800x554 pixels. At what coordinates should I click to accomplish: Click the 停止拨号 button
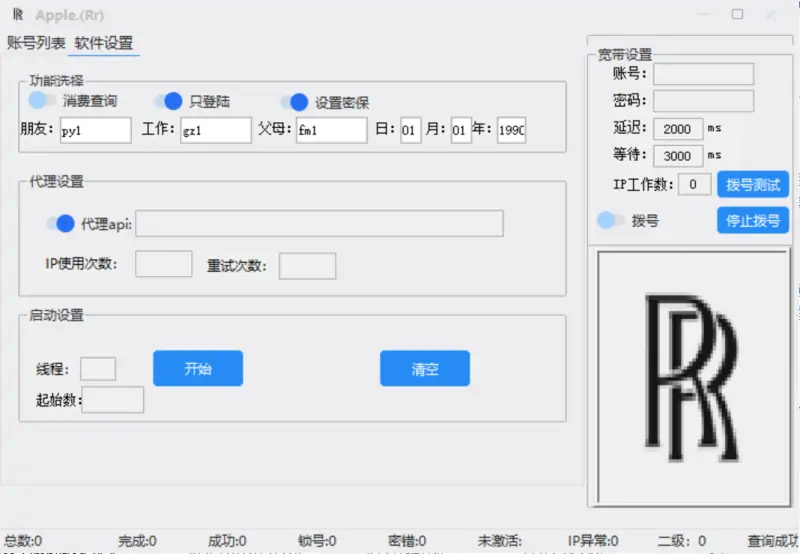[752, 220]
